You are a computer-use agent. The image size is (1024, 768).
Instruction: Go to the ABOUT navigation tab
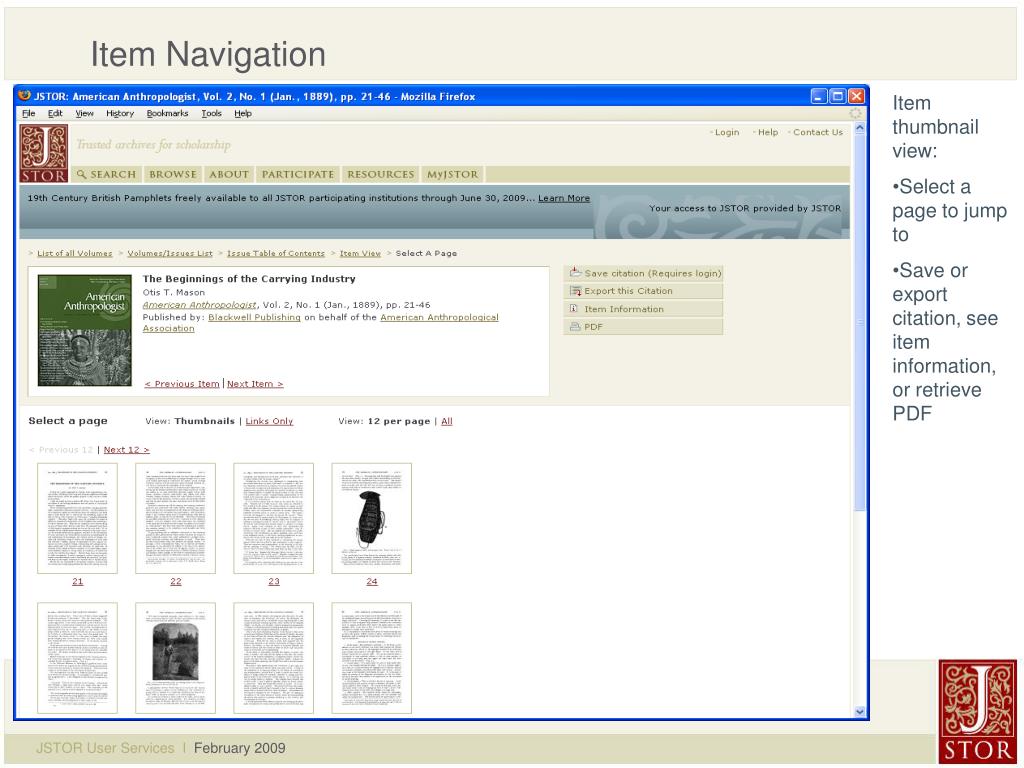coord(229,174)
